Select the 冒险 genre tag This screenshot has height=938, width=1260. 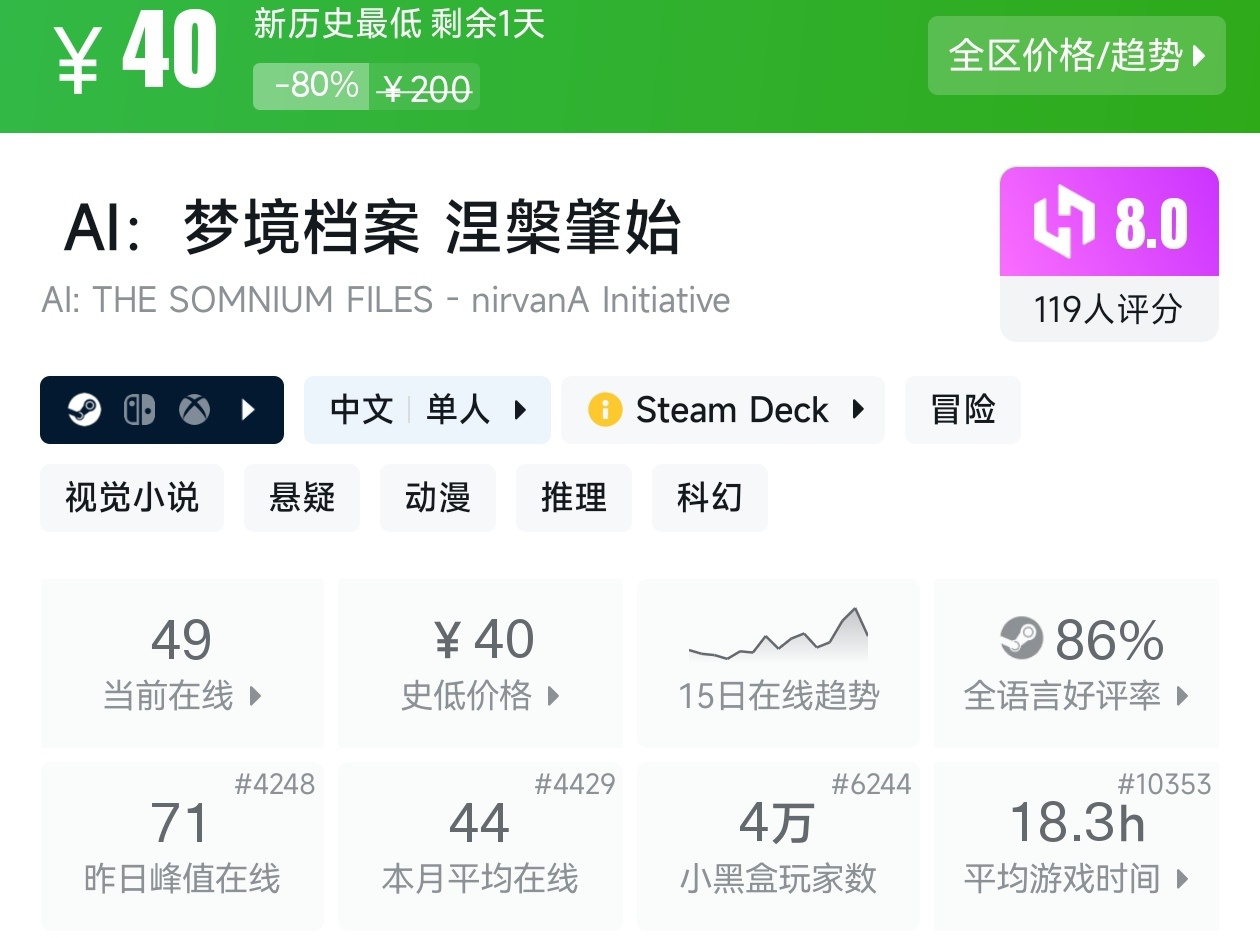[x=962, y=410]
